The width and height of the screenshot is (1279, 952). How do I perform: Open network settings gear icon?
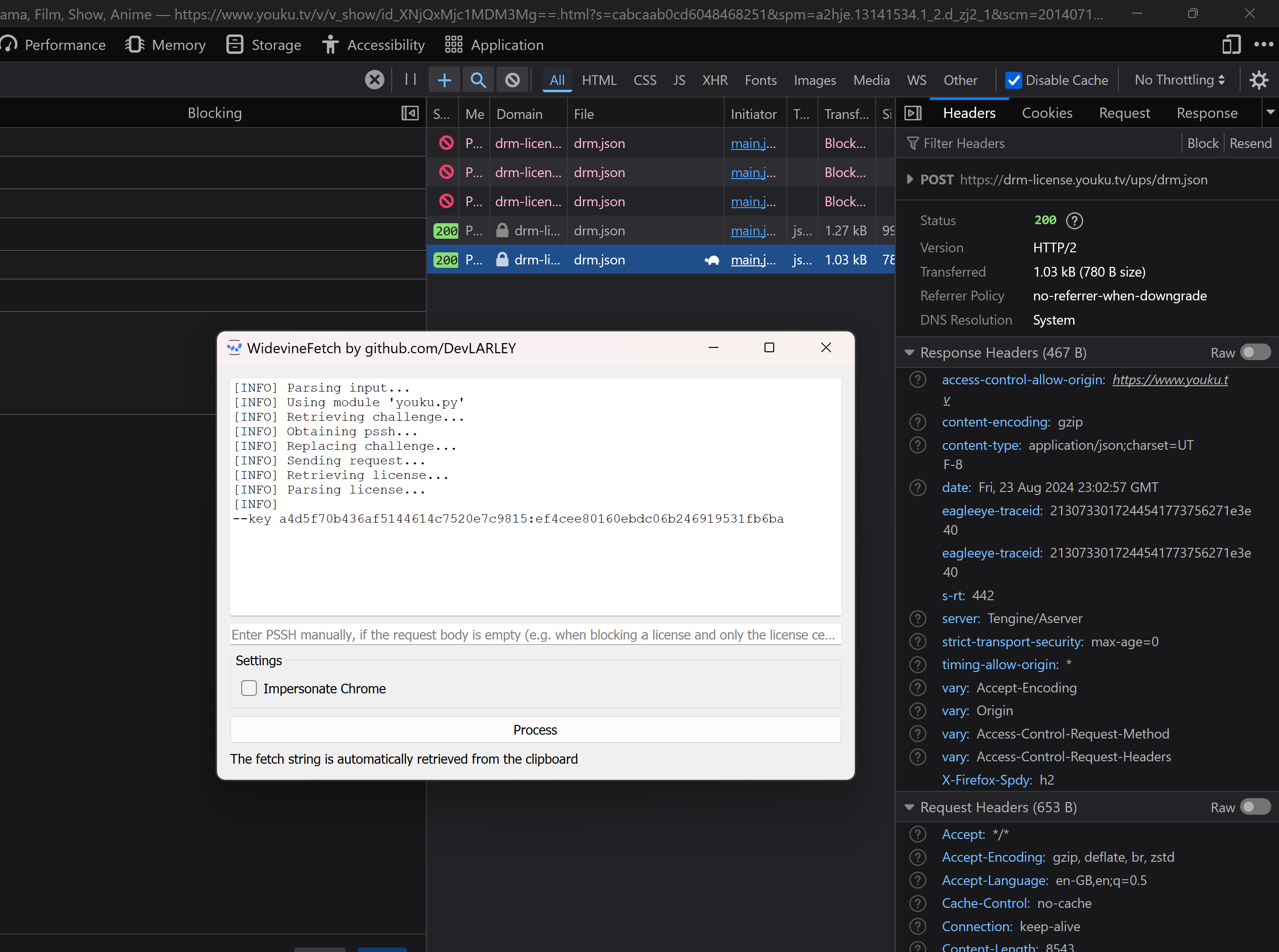click(1258, 80)
